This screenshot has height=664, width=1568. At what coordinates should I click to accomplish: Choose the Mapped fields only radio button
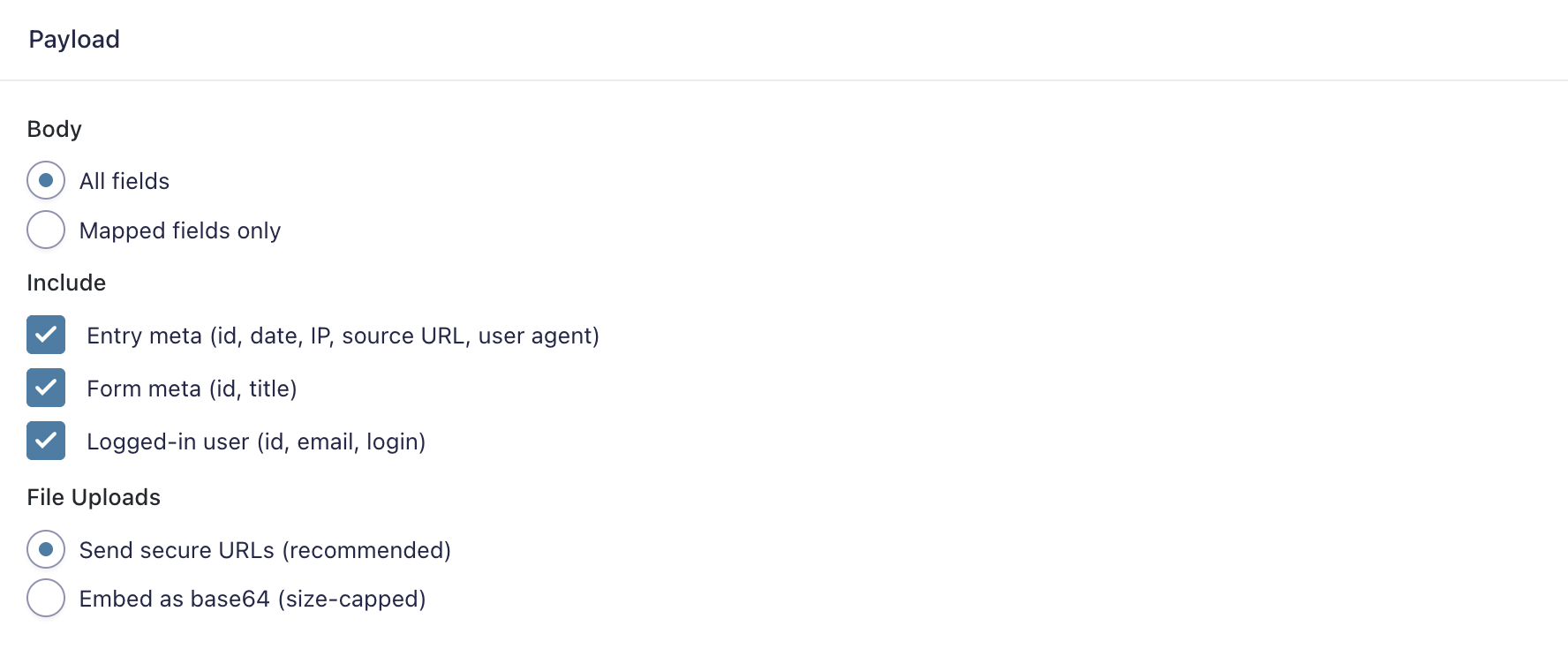(x=46, y=230)
